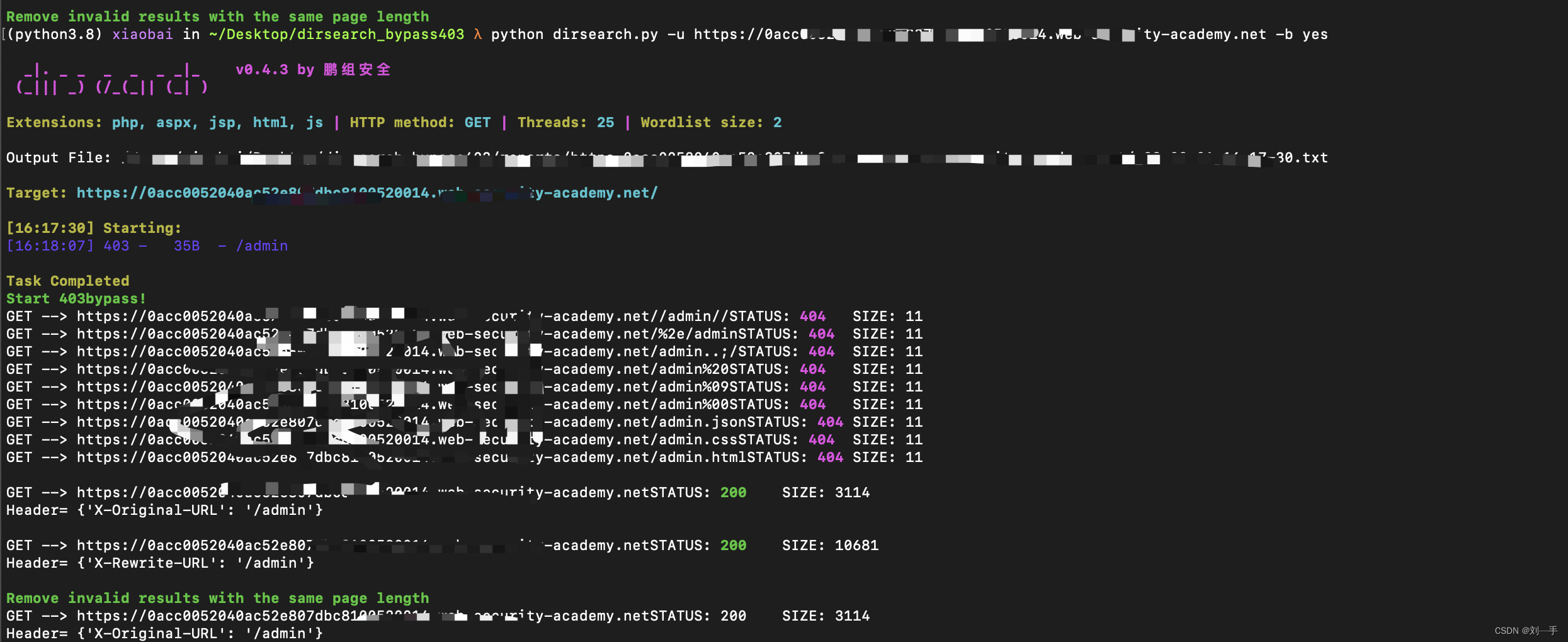Screen dimensions: 1568x642
Task: Click the last "Header= {'X-Original-URL'" line at bottom
Action: (x=164, y=634)
